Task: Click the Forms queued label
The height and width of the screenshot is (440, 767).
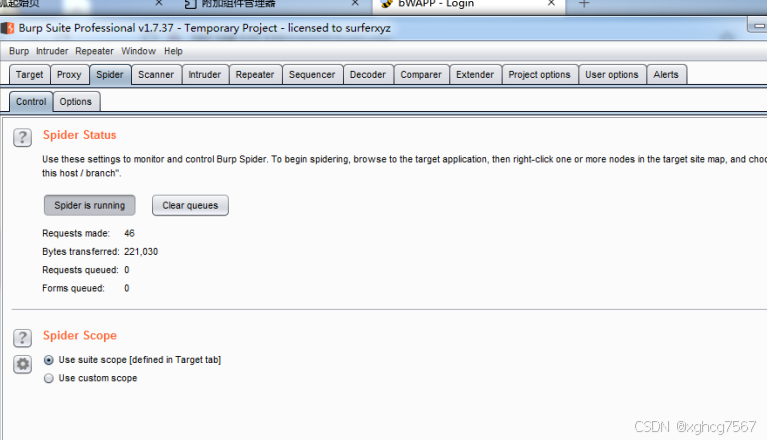Action: click(x=73, y=288)
